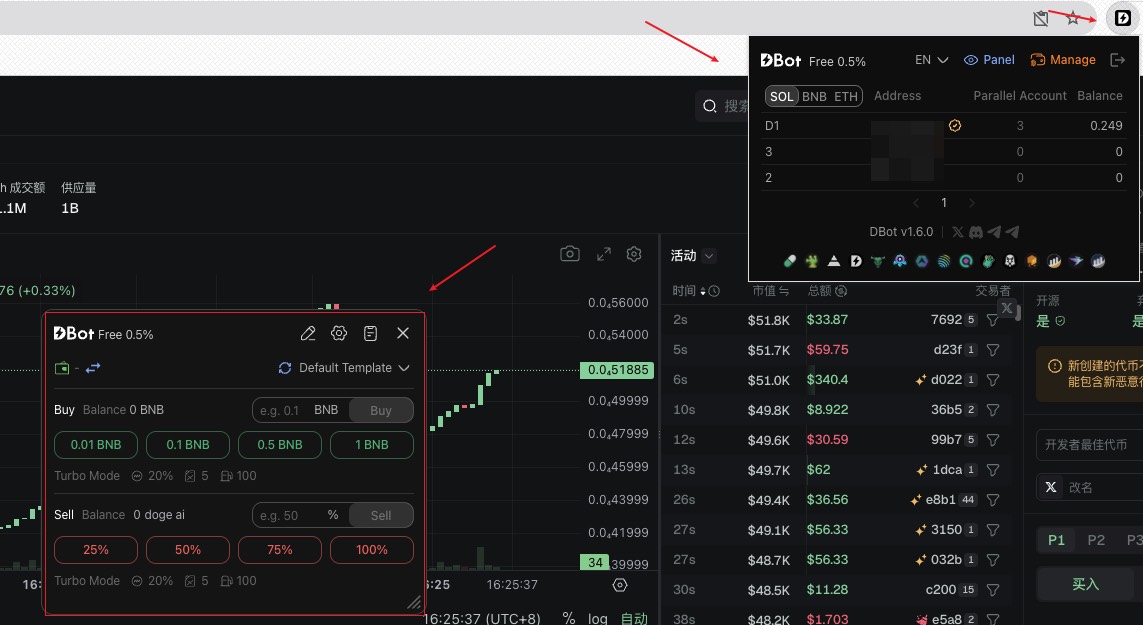Switch the wallet chain to BNB

point(814,96)
